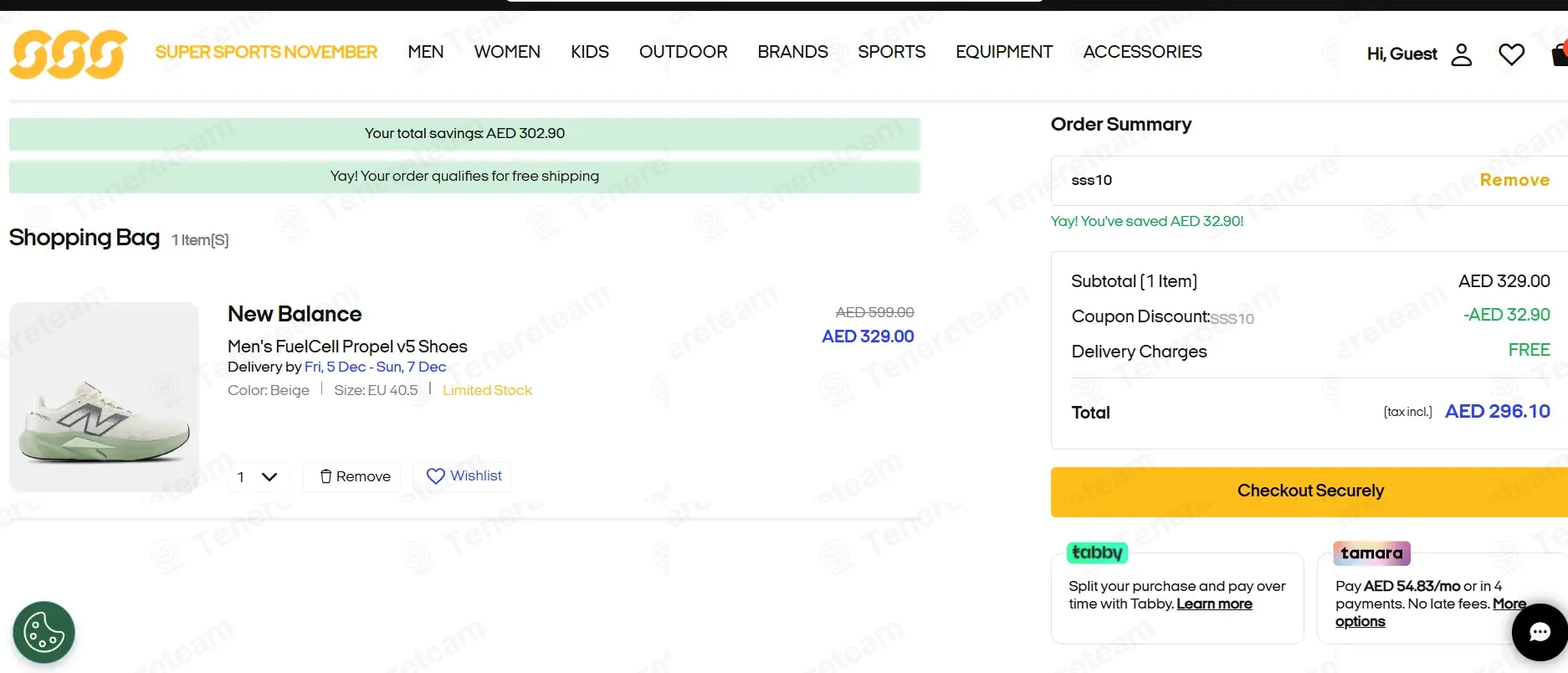The image size is (1568, 673).
Task: Open the quantity dropdown for the shoes
Action: pos(258,477)
